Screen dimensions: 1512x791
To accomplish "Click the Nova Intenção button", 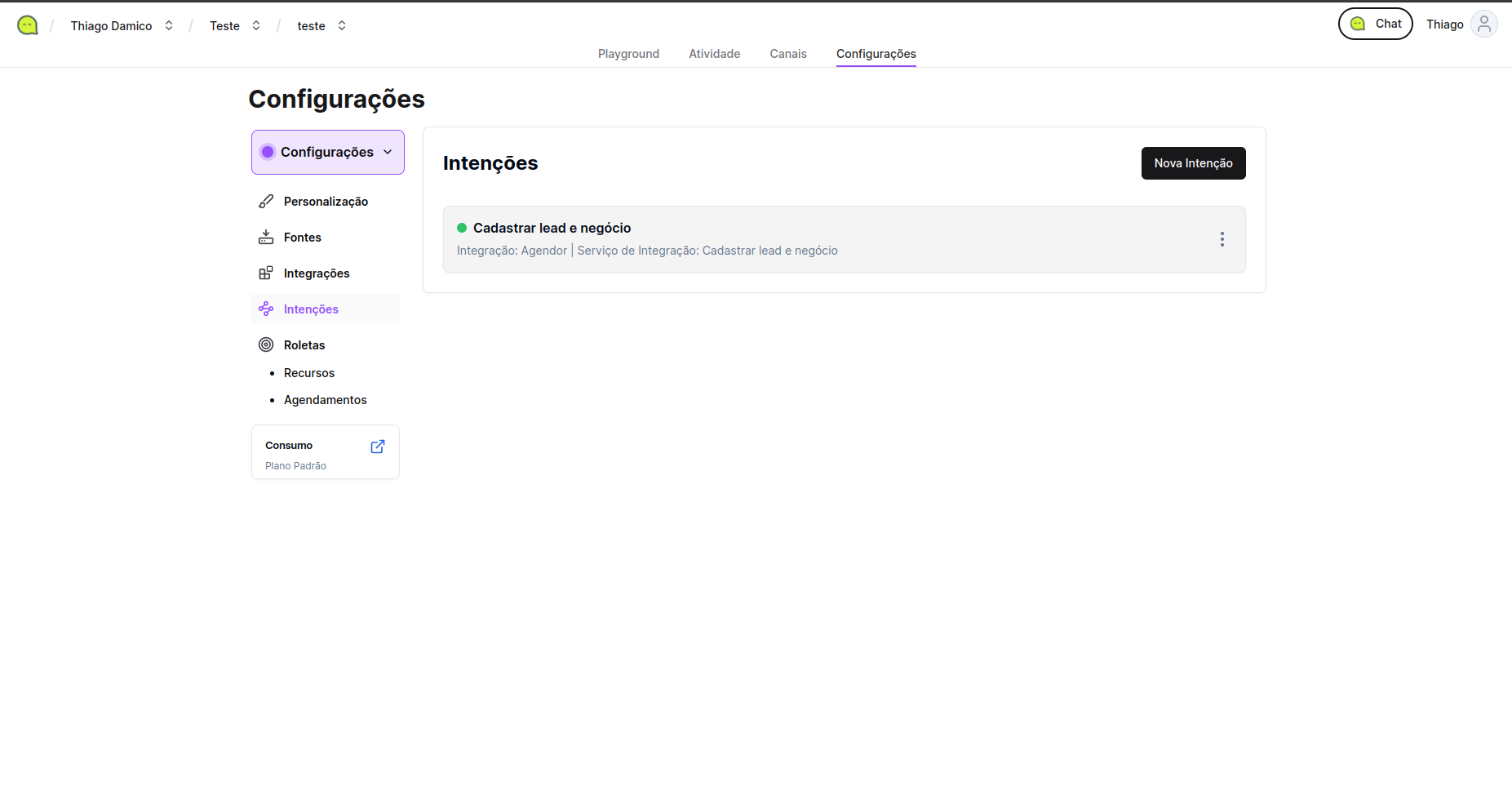I will 1193,163.
